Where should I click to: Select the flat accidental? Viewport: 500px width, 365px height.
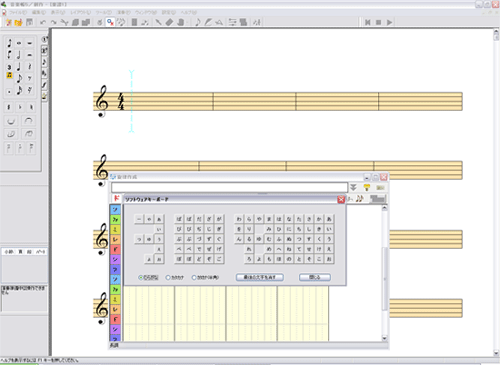(20, 107)
